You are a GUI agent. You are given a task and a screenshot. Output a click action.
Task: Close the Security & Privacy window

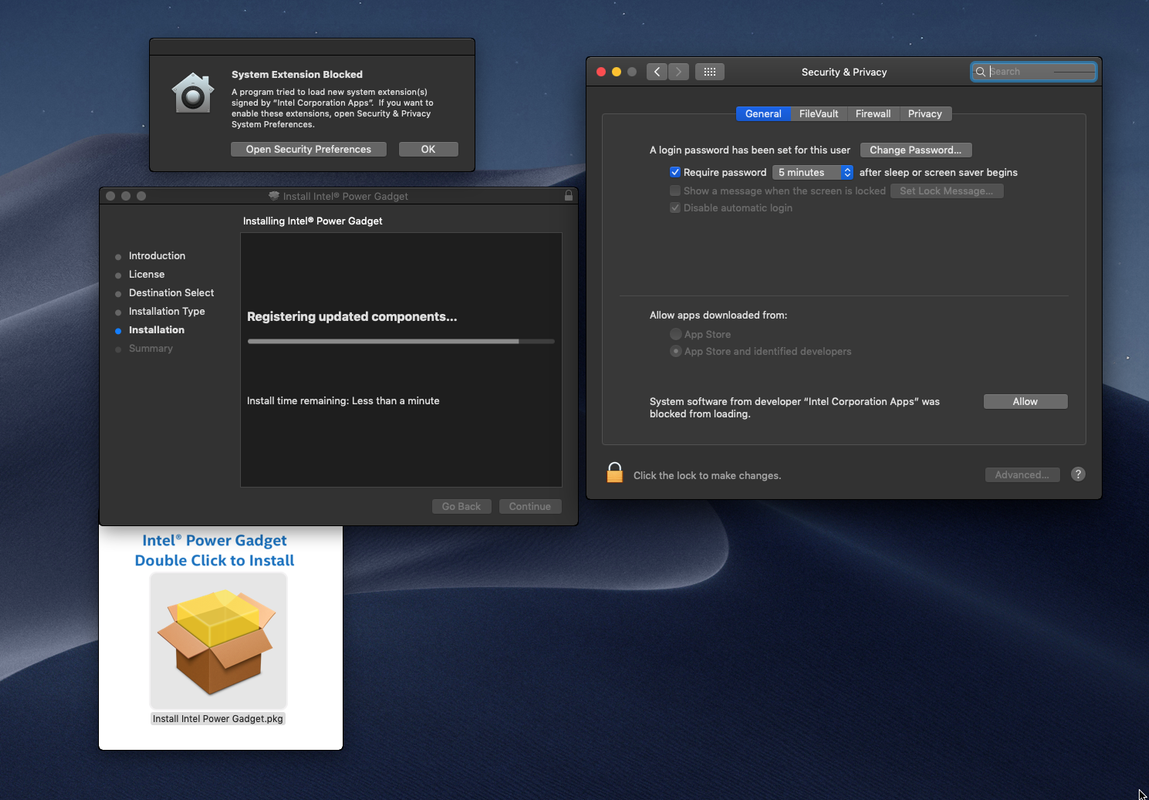coord(601,72)
